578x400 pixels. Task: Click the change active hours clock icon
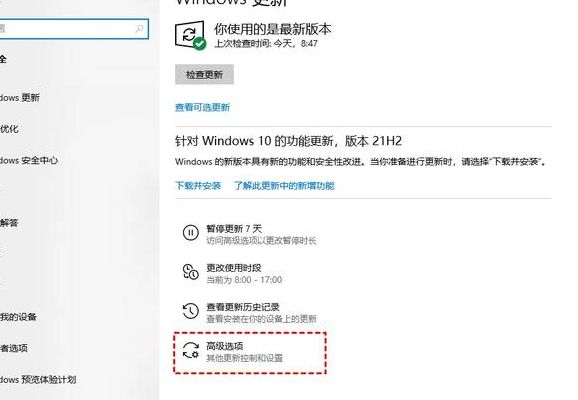191,272
